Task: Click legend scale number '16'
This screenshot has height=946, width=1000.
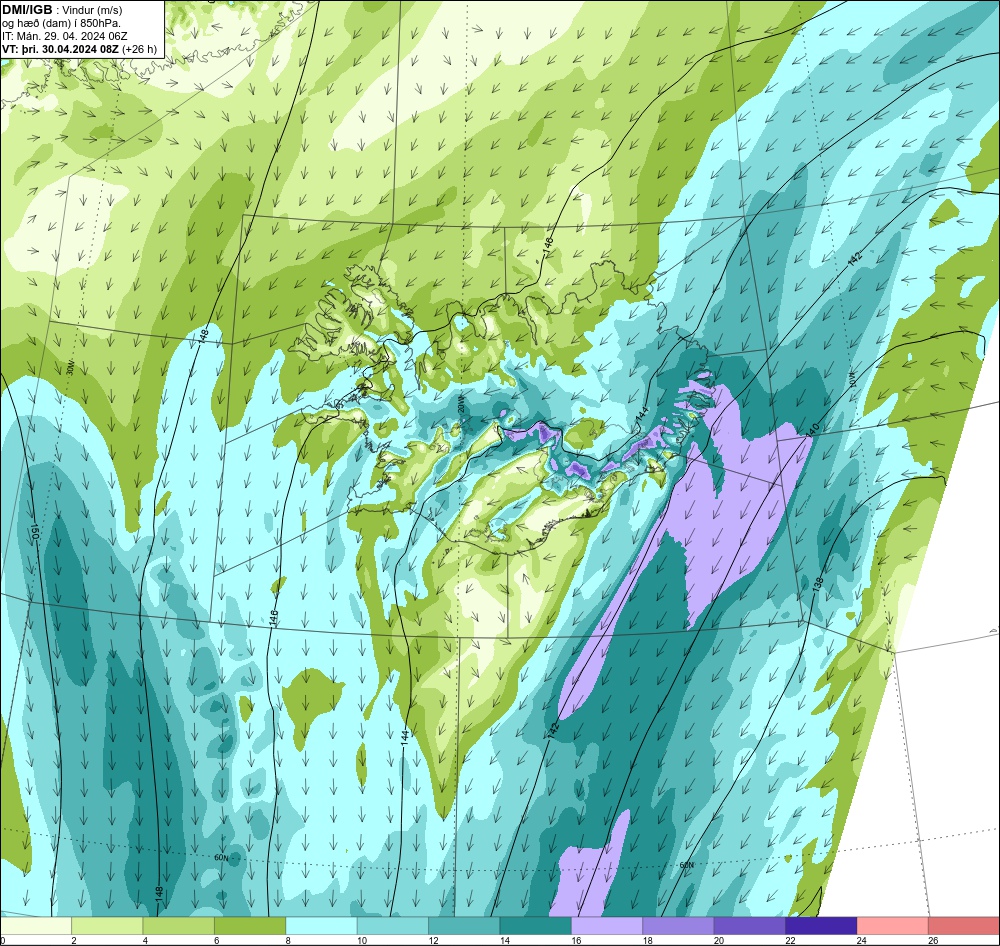Action: (x=576, y=940)
